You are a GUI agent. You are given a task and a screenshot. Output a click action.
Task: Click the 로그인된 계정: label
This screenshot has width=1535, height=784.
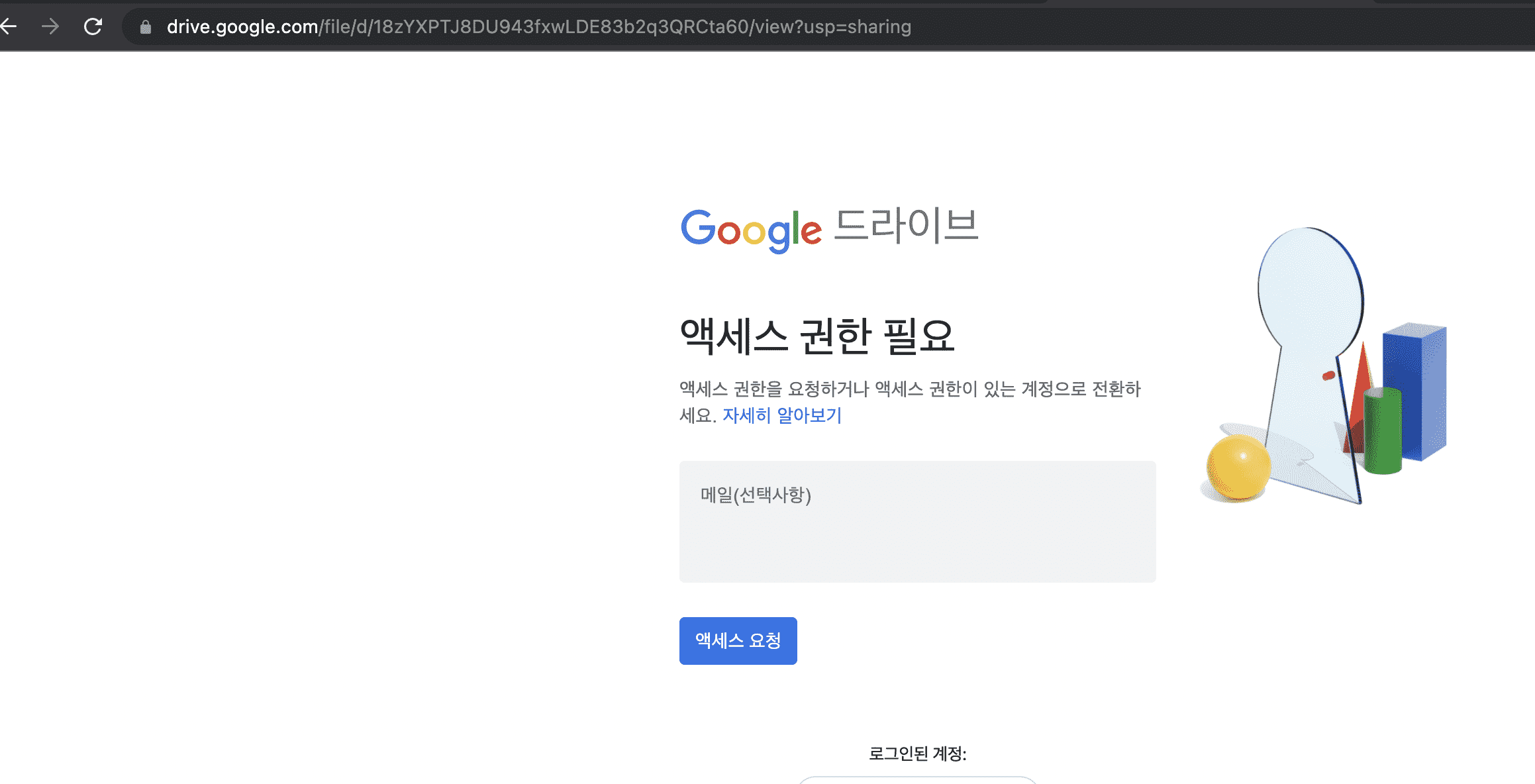[917, 754]
